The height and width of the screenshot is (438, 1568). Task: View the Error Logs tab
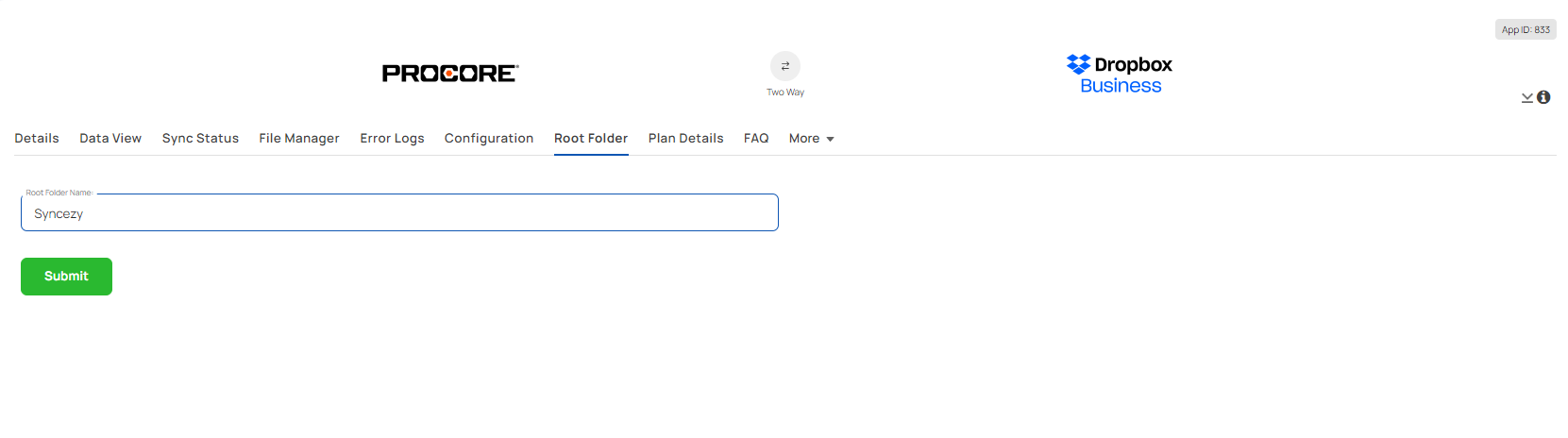coord(392,139)
